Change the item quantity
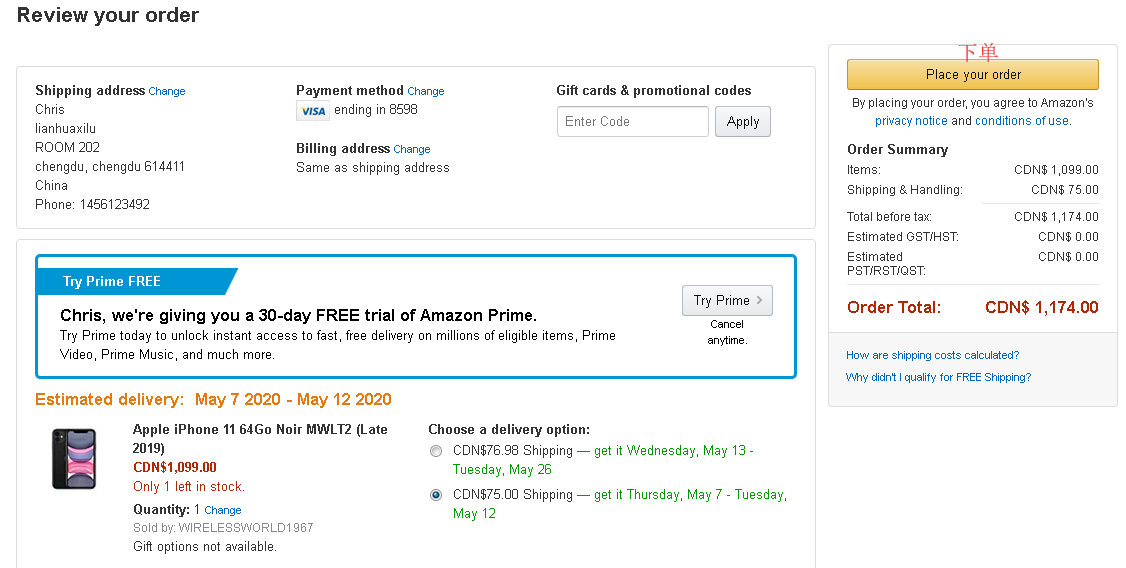Screen dimensions: 1126x568 pyautogui.click(x=223, y=510)
